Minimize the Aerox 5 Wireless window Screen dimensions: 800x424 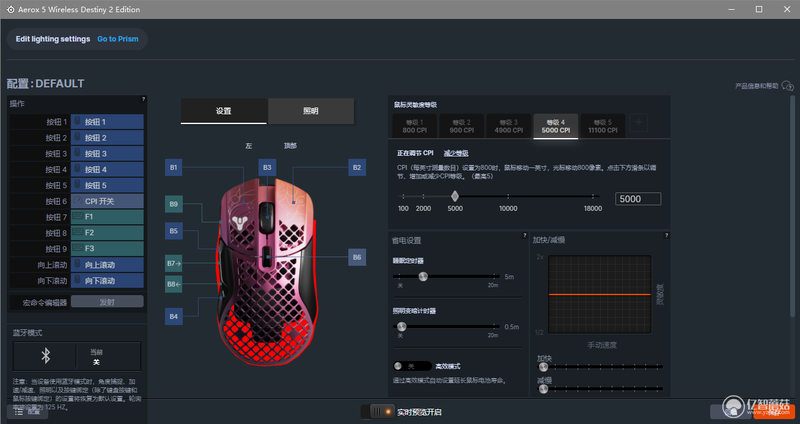tap(731, 9)
